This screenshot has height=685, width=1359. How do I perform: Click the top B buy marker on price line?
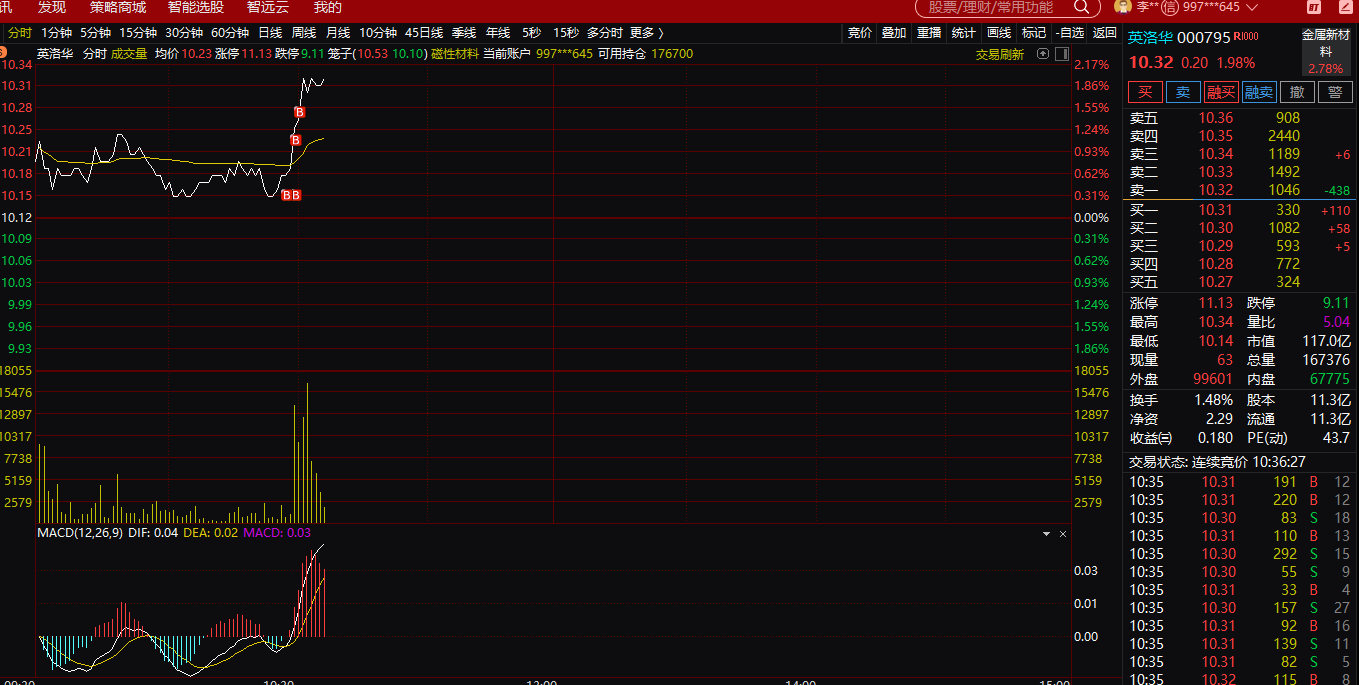(298, 112)
